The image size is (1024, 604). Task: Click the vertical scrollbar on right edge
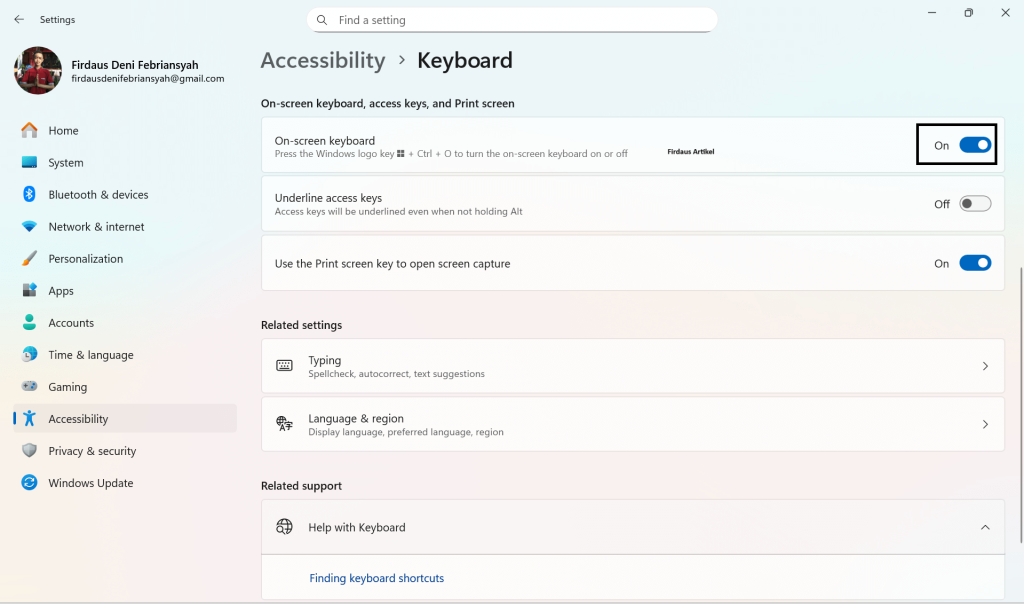[1019, 400]
